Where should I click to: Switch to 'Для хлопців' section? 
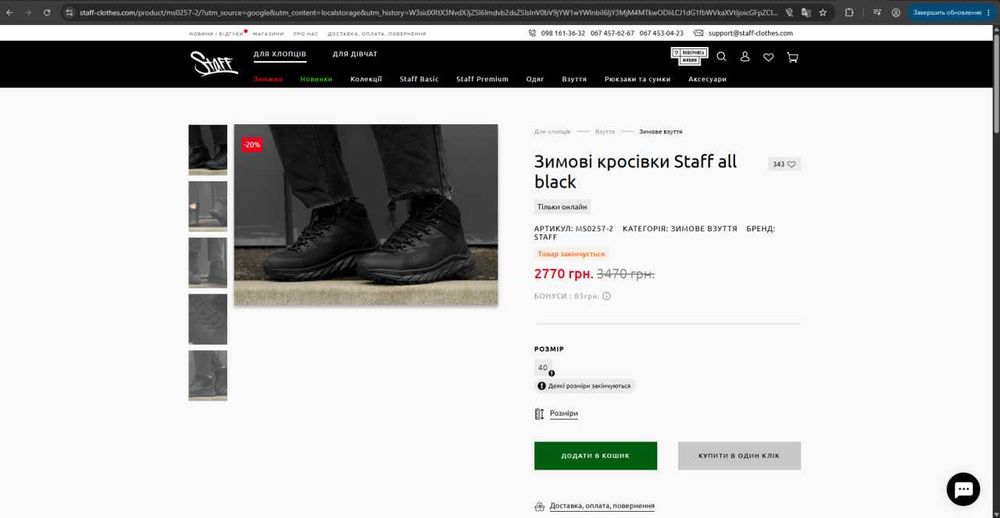point(280,54)
